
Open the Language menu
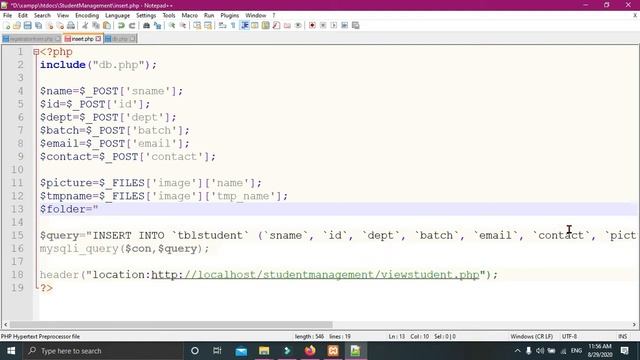[x=117, y=15]
